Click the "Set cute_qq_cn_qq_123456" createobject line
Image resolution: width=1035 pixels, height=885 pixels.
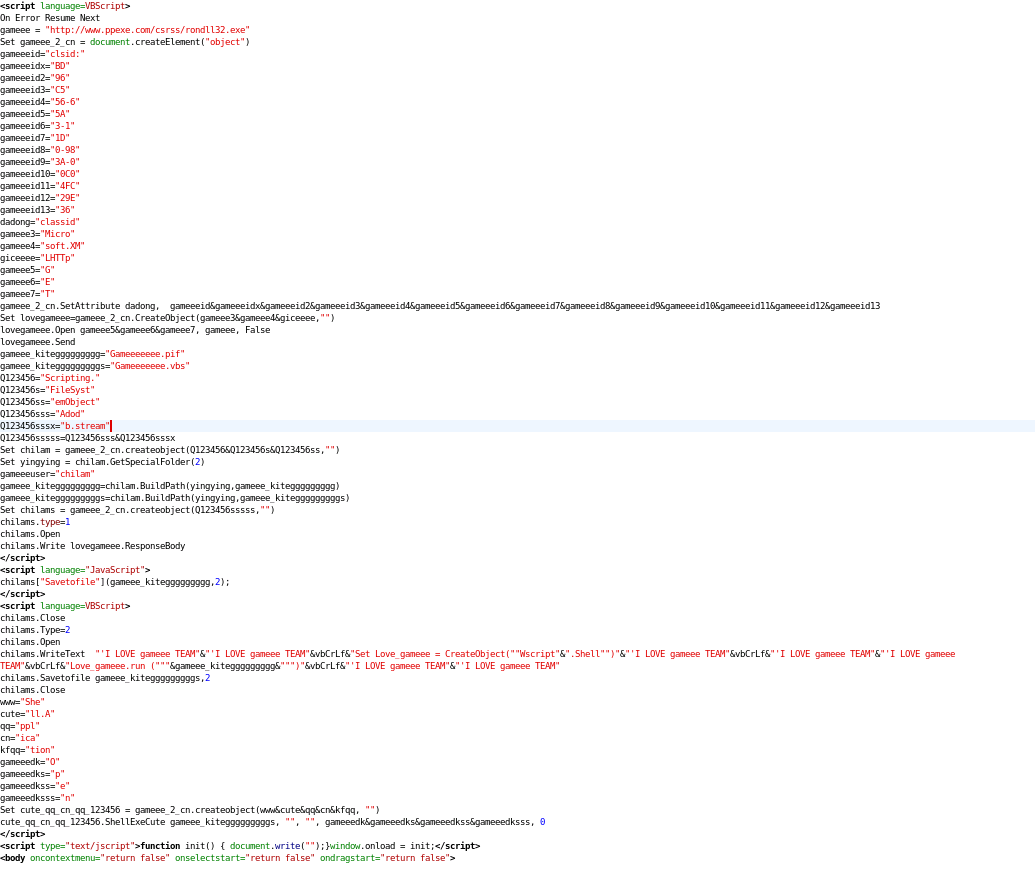tap(190, 810)
